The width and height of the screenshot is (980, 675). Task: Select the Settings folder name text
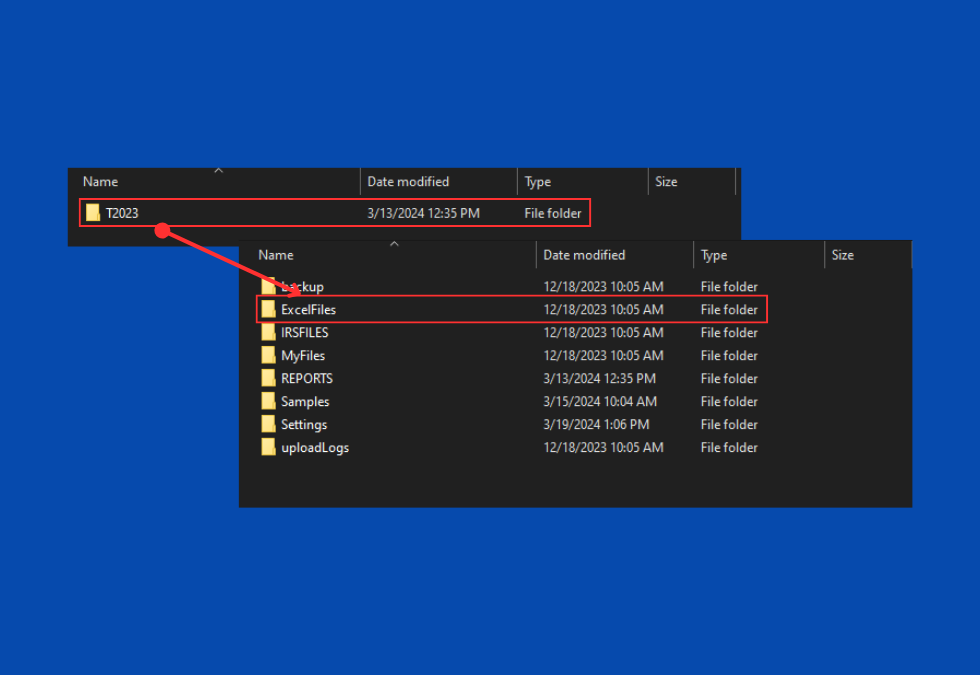pyautogui.click(x=304, y=425)
